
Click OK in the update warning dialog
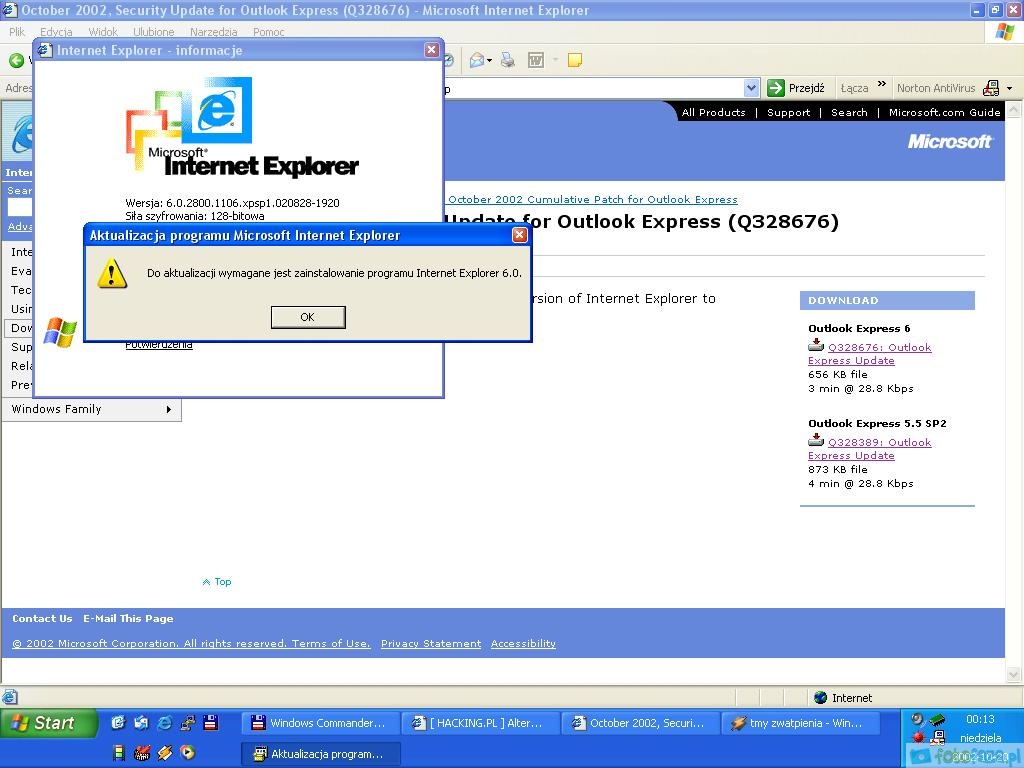point(308,317)
